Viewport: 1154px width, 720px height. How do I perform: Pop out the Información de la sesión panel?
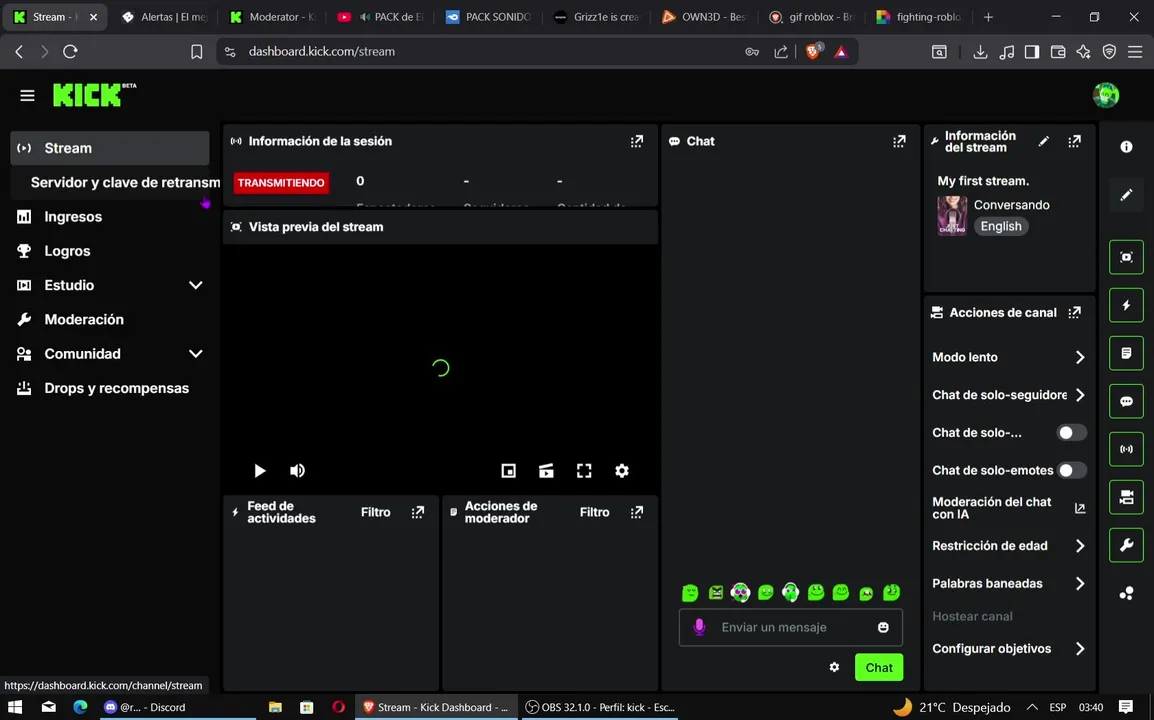point(637,141)
